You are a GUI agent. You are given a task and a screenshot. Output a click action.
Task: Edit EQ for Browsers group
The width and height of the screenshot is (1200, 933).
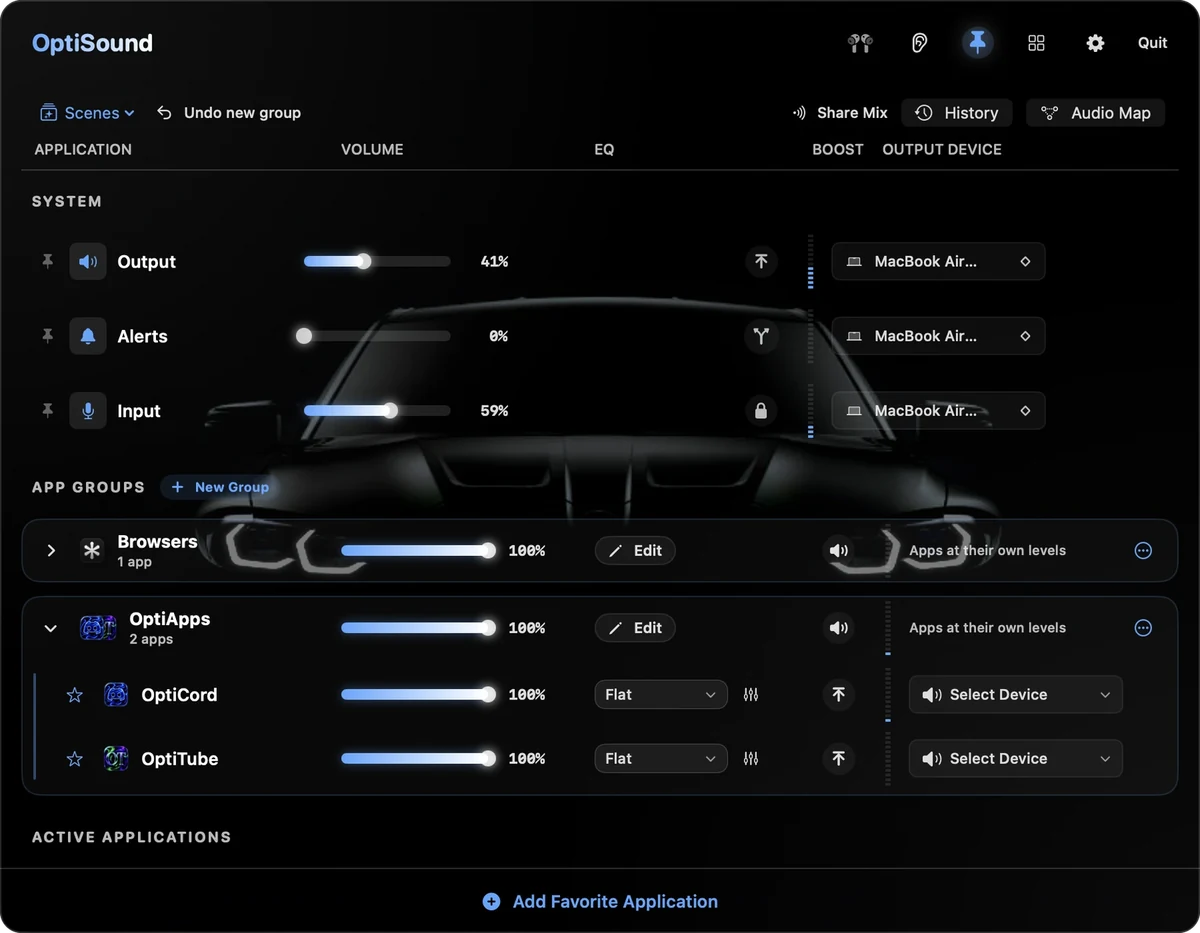[x=635, y=550]
